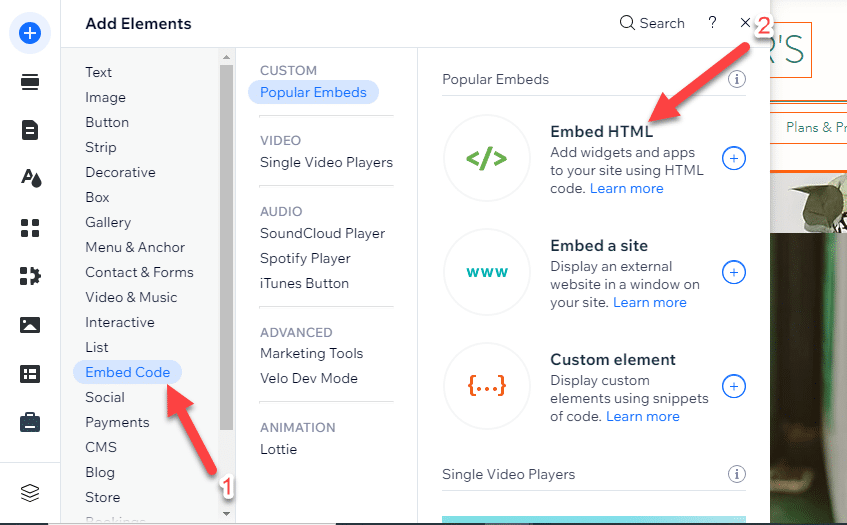847x525 pixels.
Task: Open the Site Design paint drop icon
Action: 30,178
